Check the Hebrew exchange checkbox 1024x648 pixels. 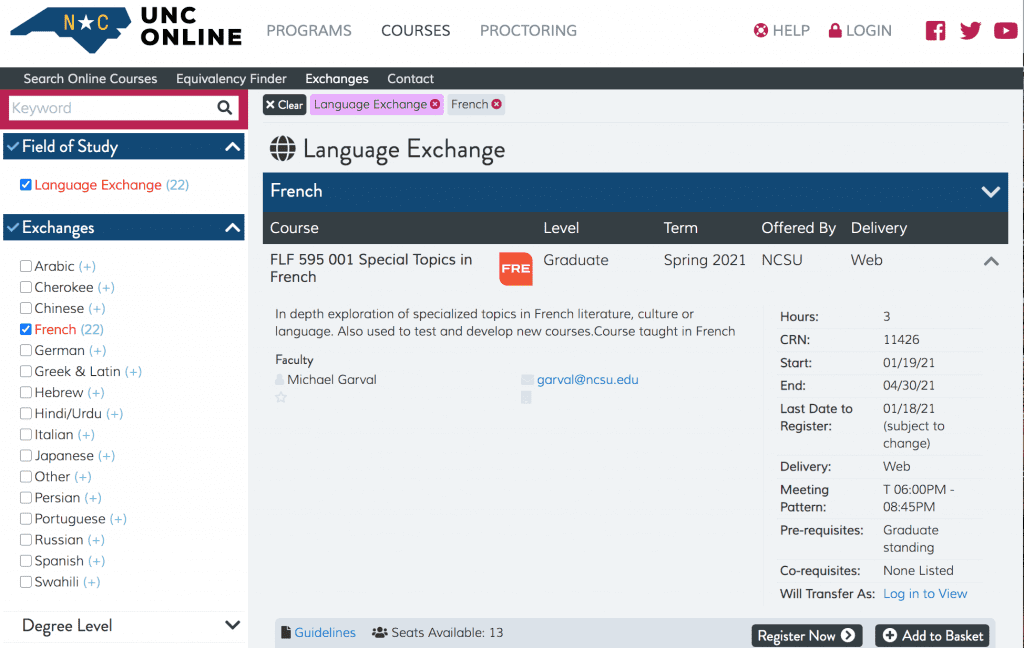(x=25, y=393)
